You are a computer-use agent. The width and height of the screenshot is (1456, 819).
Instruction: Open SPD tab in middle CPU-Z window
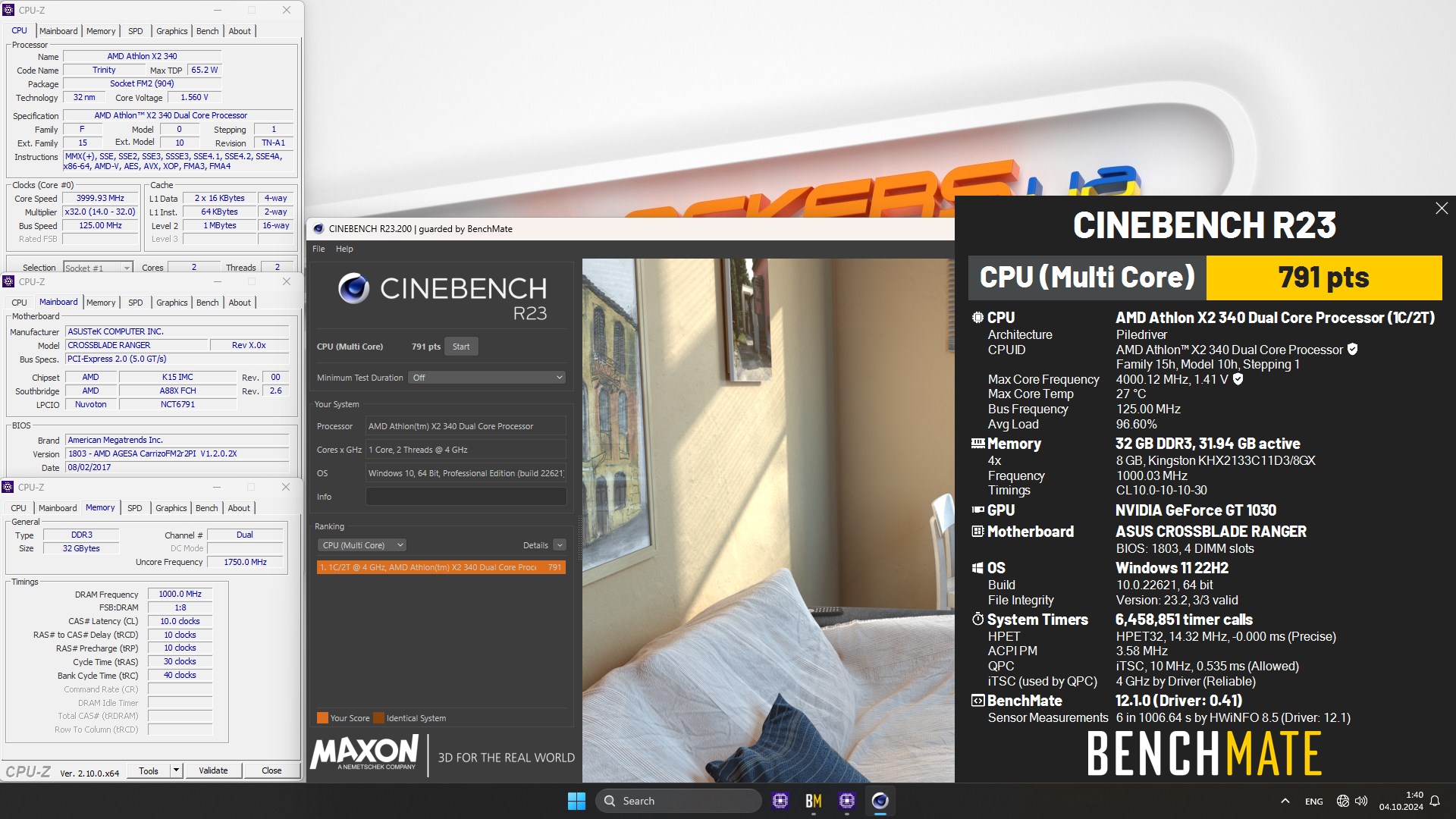coord(135,303)
